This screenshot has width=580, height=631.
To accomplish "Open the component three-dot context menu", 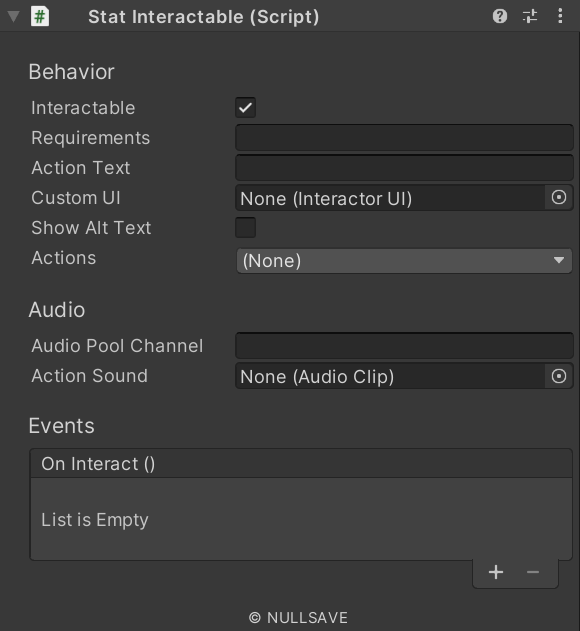I will coord(560,16).
